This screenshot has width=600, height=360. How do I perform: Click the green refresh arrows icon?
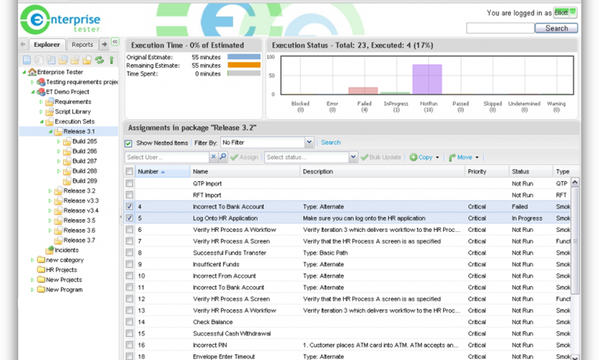pyautogui.click(x=99, y=60)
